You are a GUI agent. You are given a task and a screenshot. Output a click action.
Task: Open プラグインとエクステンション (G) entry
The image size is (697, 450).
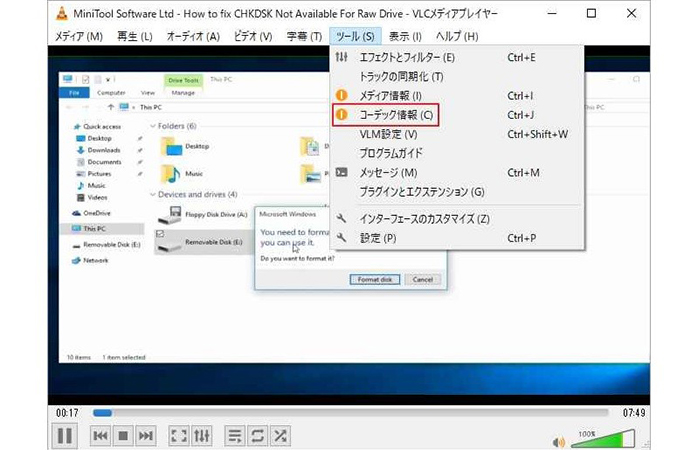pos(457,192)
